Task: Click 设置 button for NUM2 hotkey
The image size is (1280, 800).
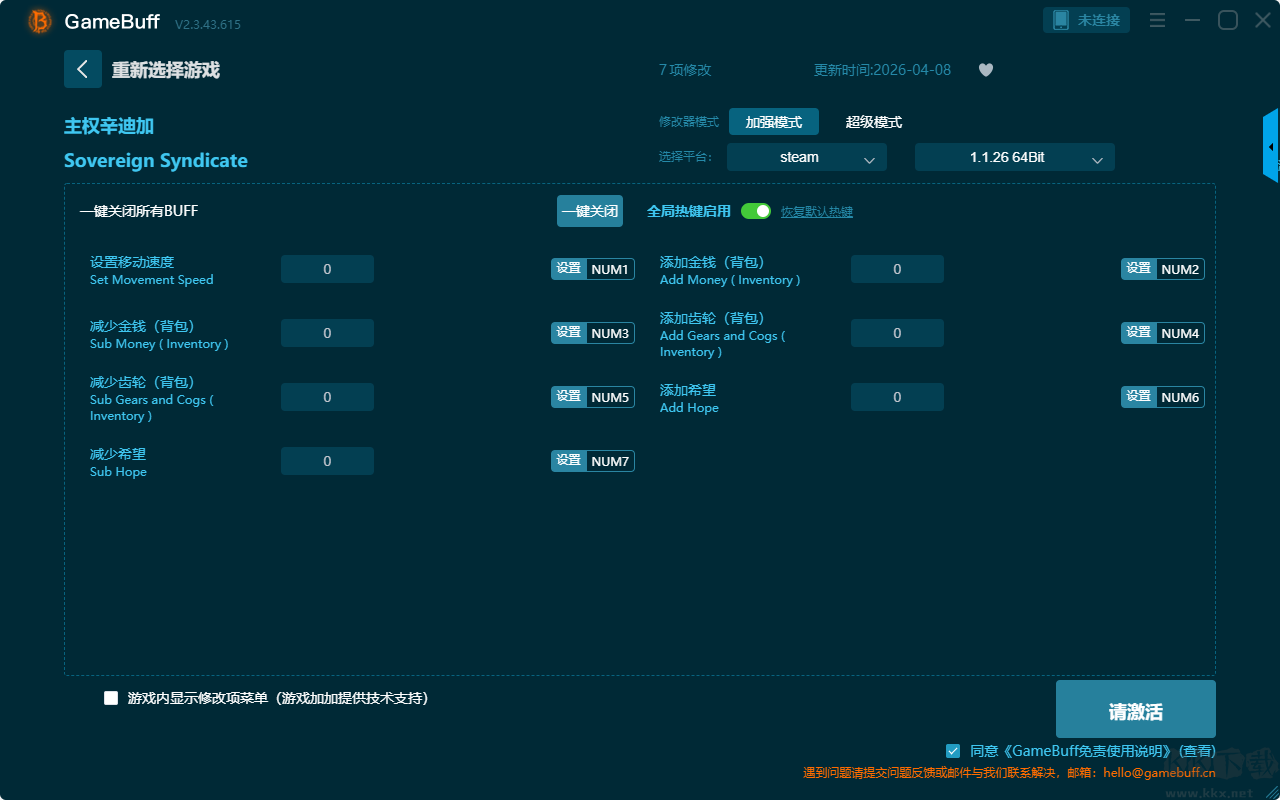Action: [x=1139, y=269]
